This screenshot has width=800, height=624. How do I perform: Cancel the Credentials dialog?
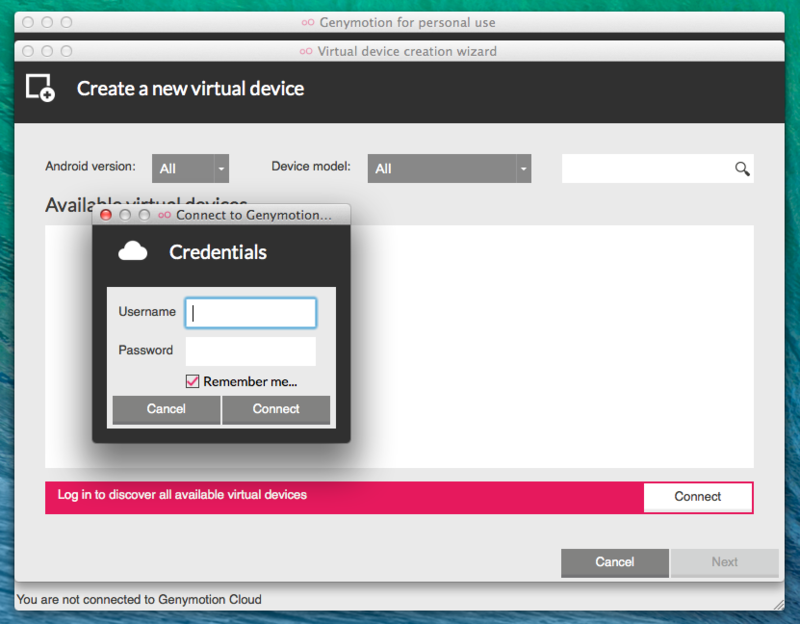coord(166,409)
